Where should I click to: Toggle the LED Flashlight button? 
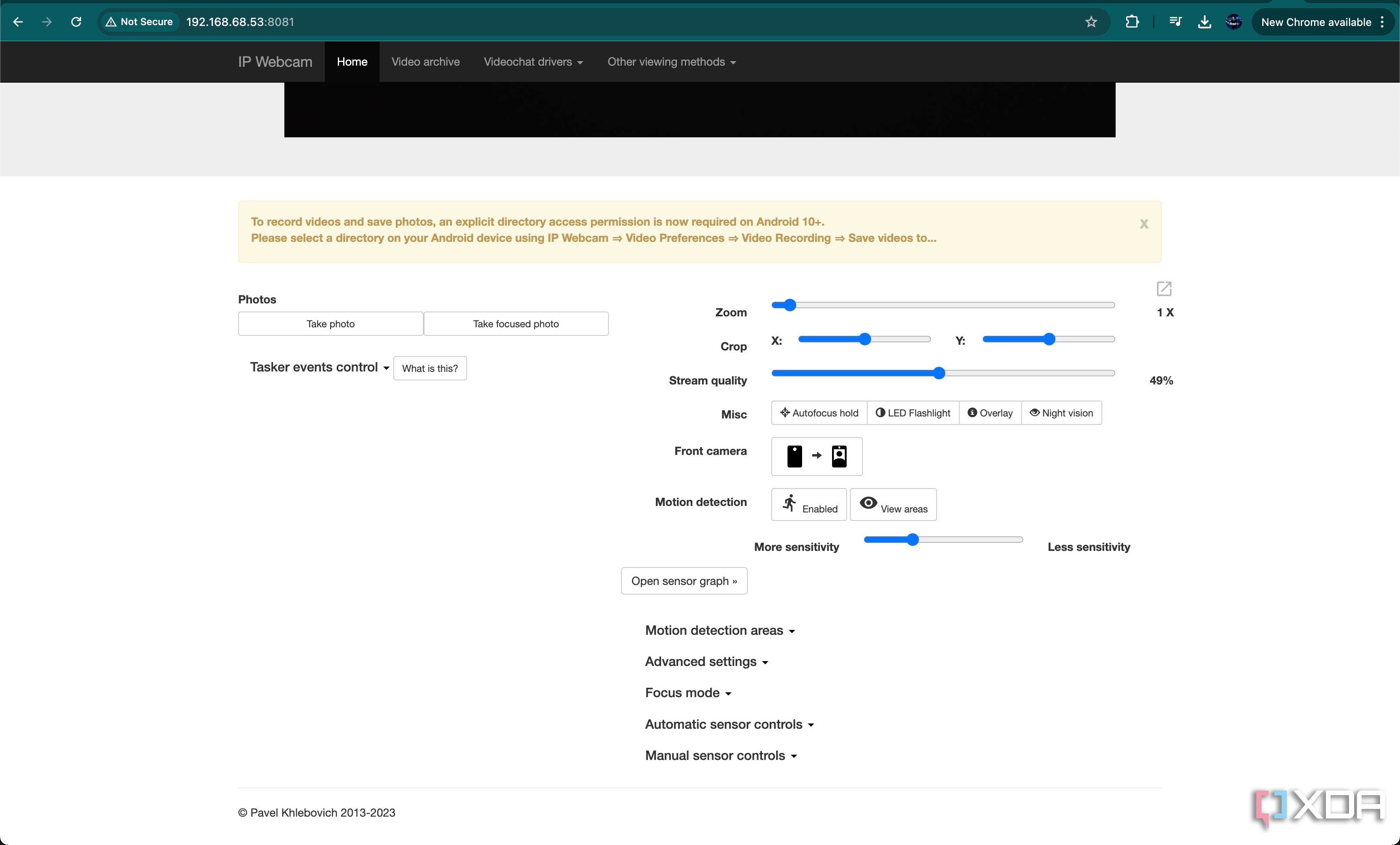(913, 412)
